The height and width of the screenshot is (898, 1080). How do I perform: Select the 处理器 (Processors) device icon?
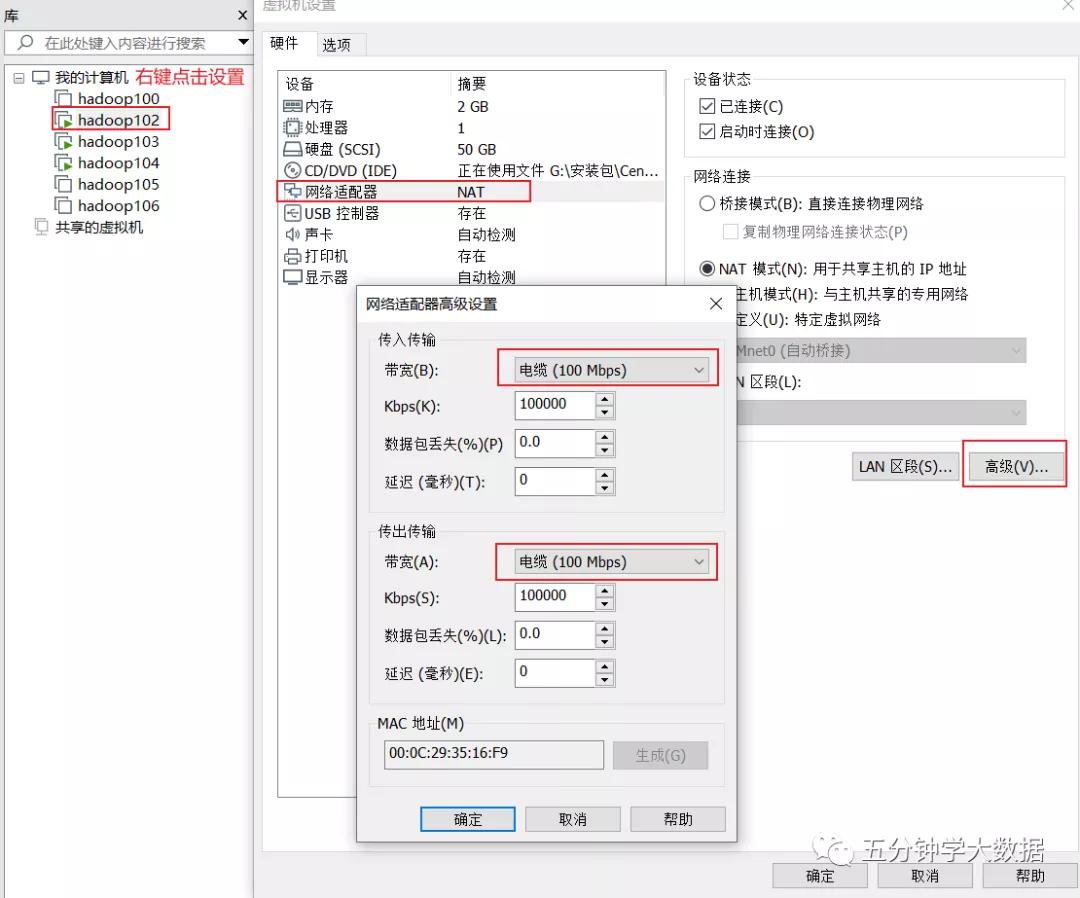click(290, 127)
